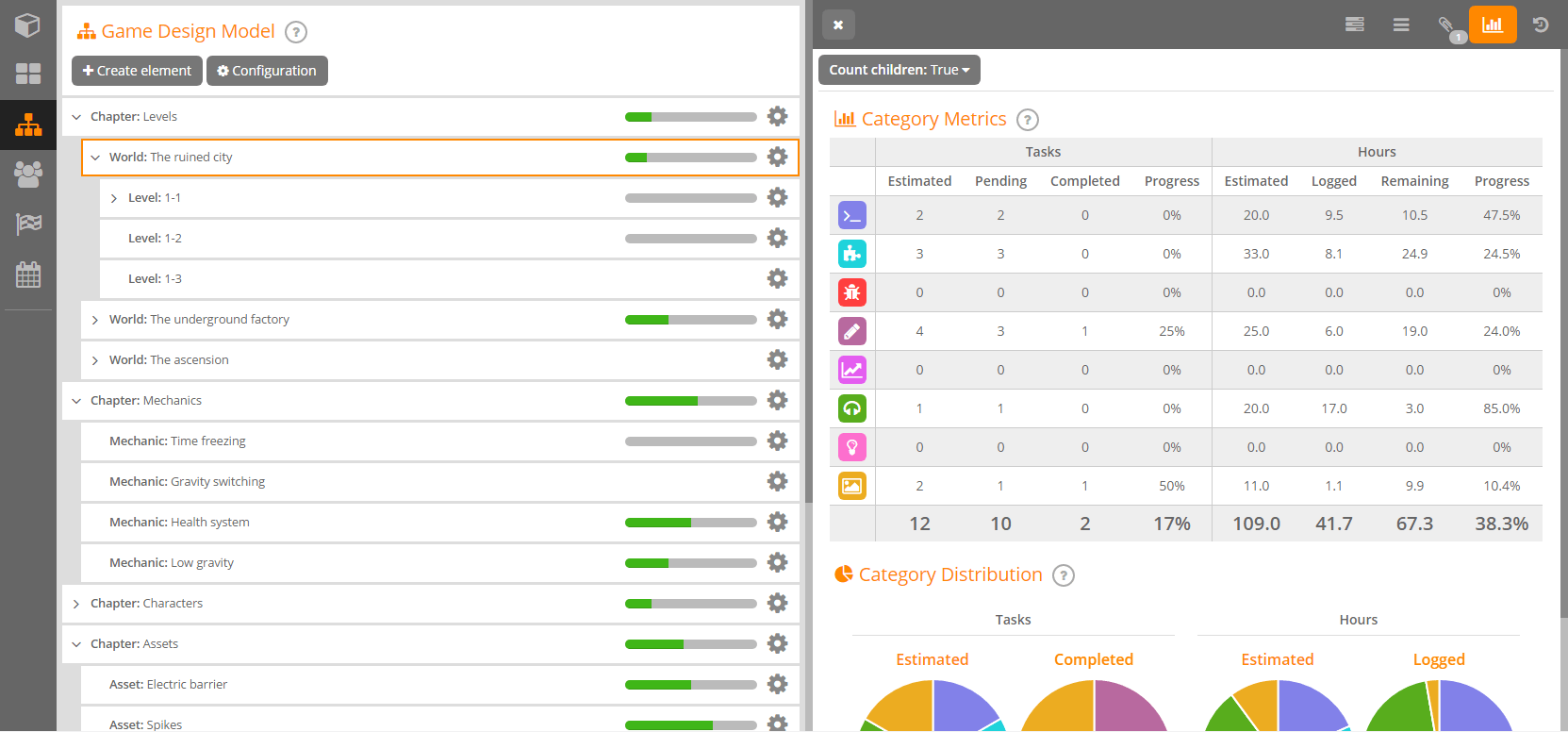This screenshot has height=732, width=1568.
Task: Expand World: The underground factory
Action: point(95,320)
